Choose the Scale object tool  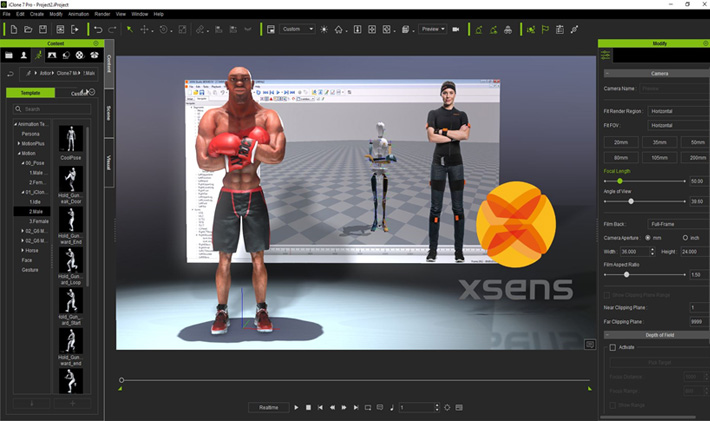[x=182, y=29]
